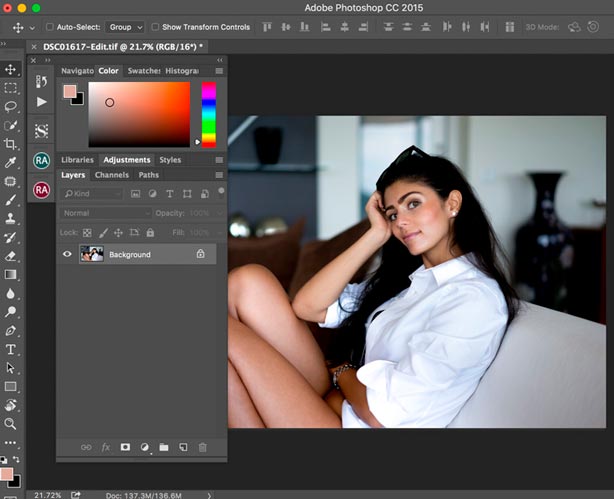Check Show Transform Controls
Image resolution: width=614 pixels, height=499 pixels.
(x=154, y=27)
